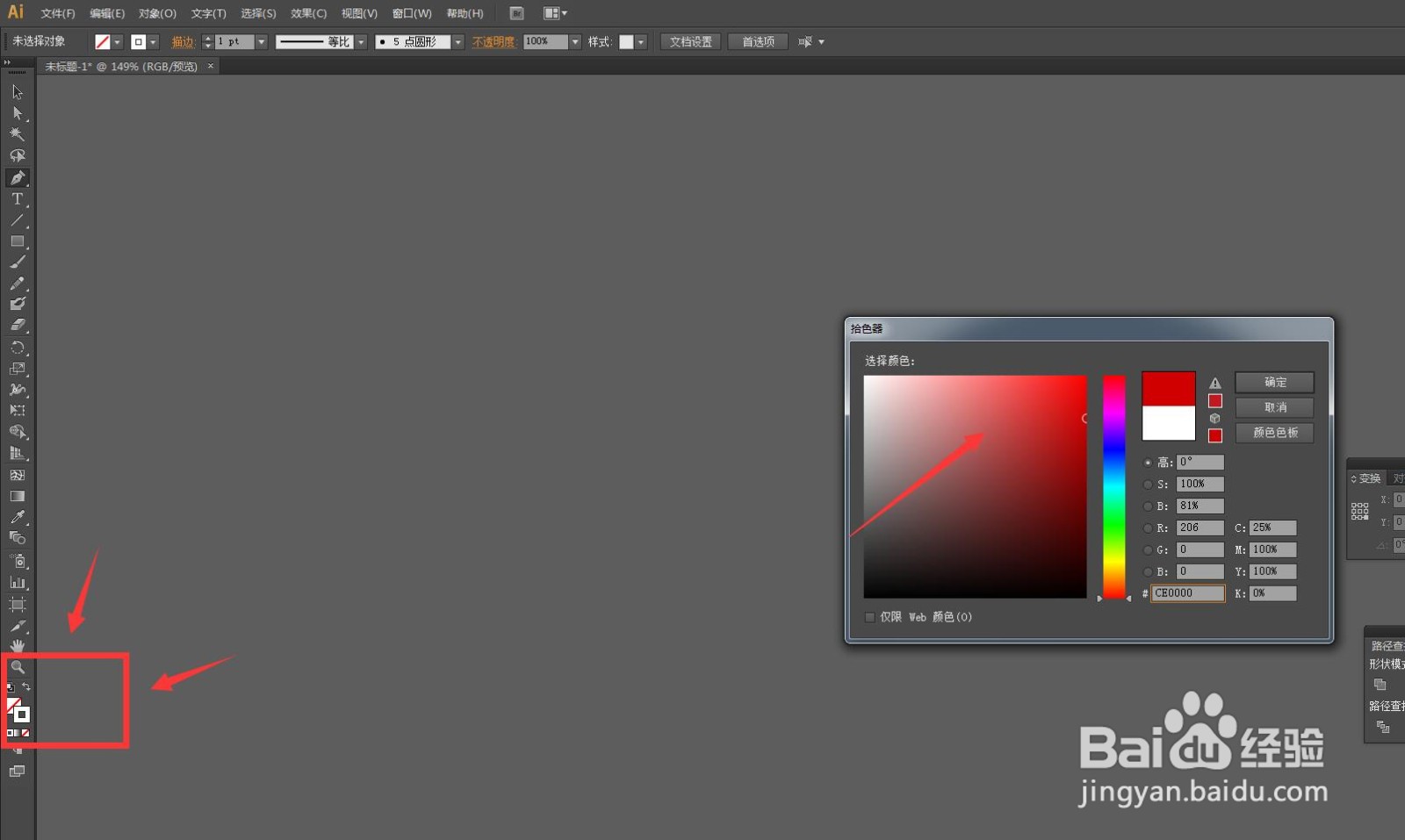
Task: Select the Pencil tool
Action: pos(18,284)
